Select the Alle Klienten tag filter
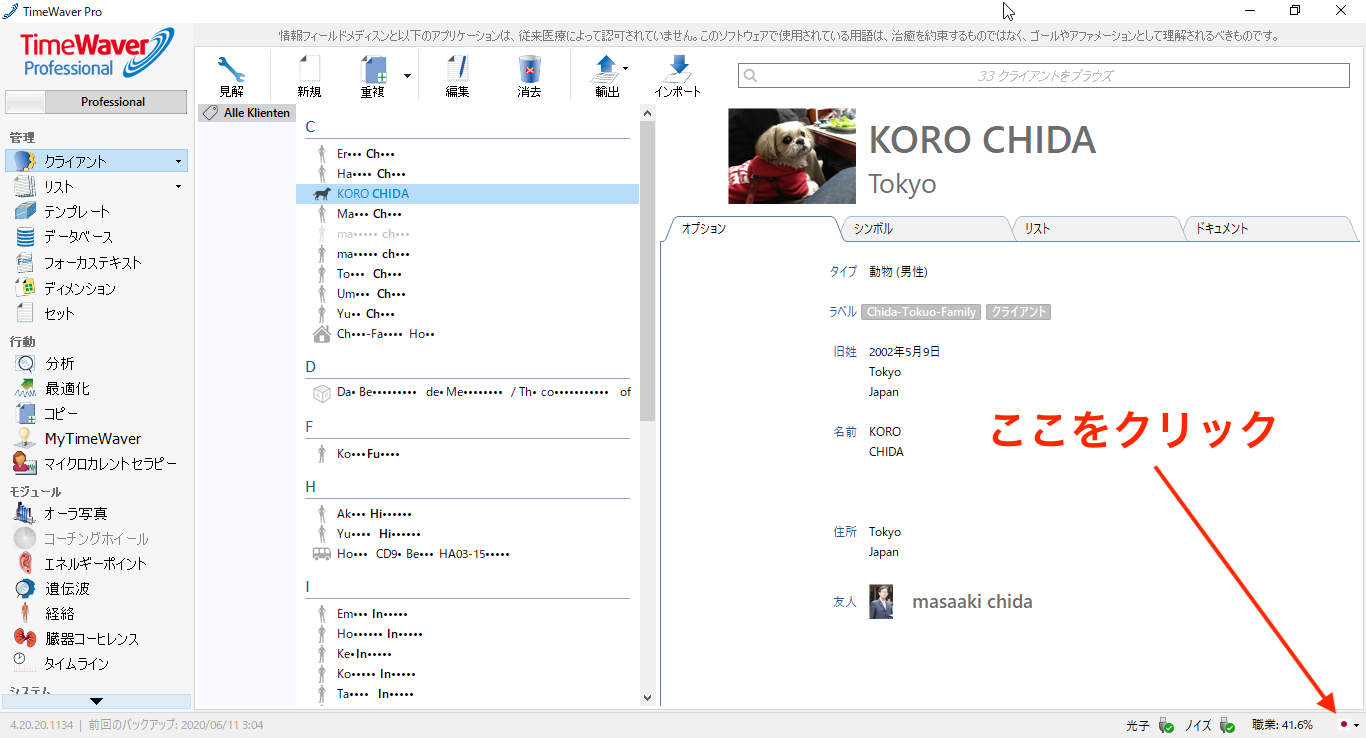1366x738 pixels. pyautogui.click(x=246, y=113)
